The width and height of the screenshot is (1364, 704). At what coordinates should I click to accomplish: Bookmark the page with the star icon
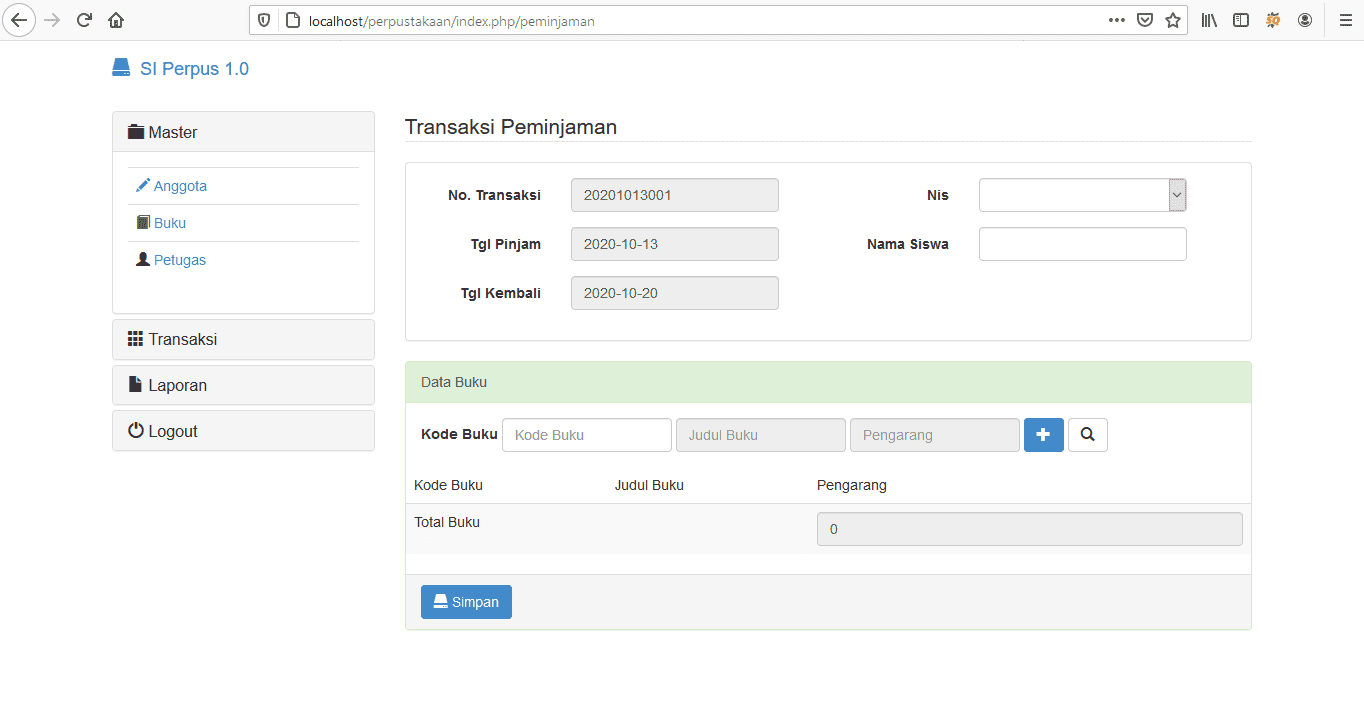pyautogui.click(x=1172, y=19)
